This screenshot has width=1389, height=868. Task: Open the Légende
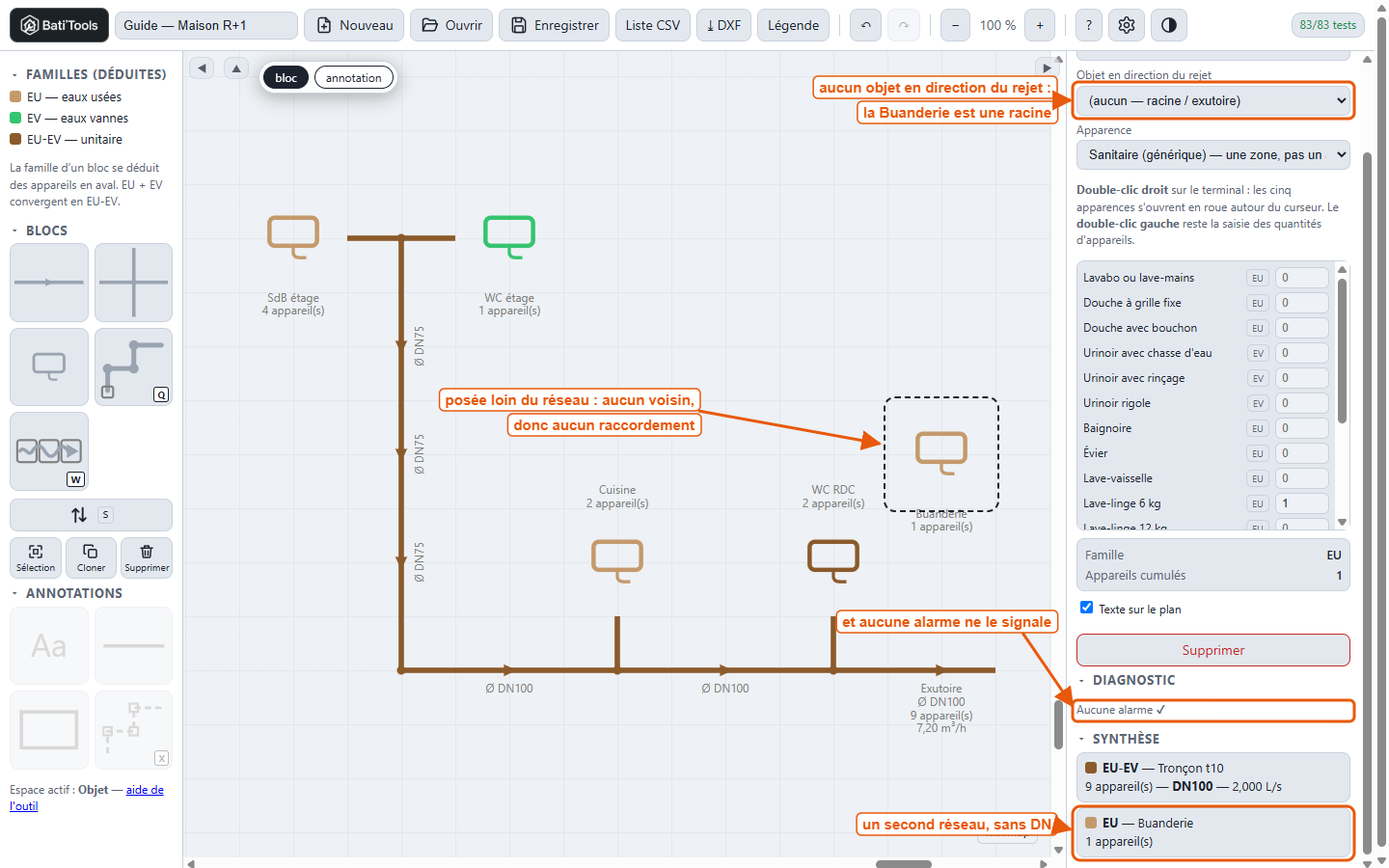tap(794, 25)
